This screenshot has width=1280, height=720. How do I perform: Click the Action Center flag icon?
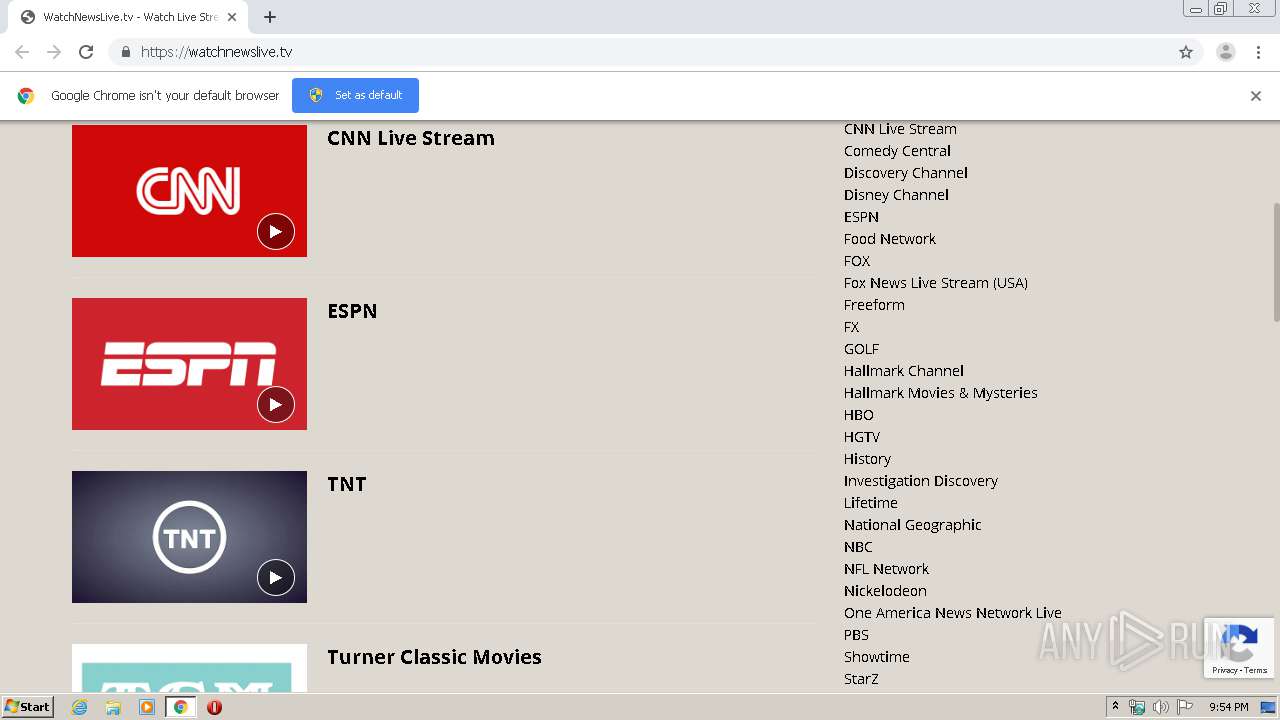pos(1184,707)
